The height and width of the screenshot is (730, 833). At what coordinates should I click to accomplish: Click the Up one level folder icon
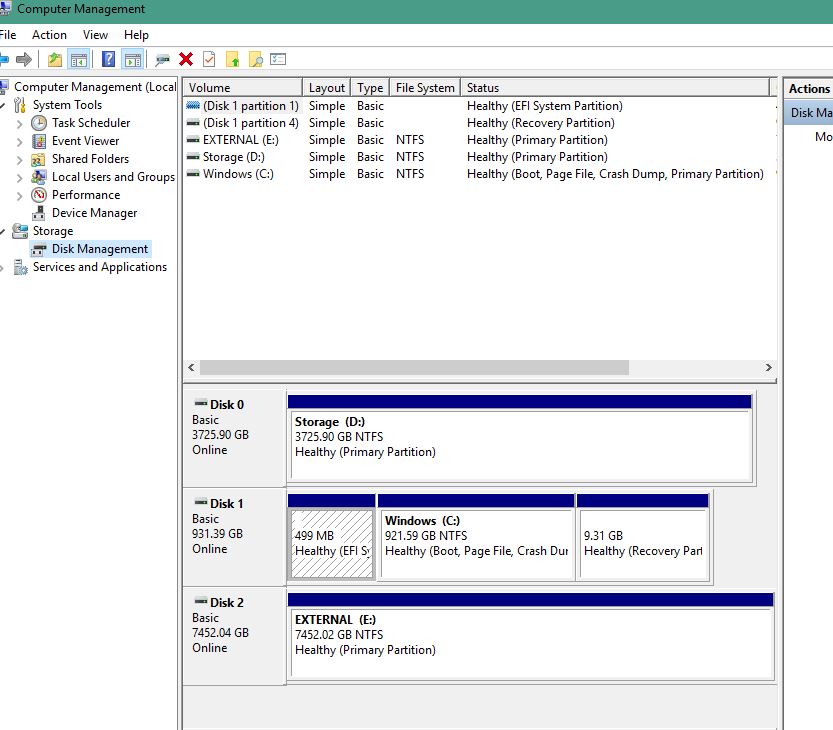(x=55, y=59)
